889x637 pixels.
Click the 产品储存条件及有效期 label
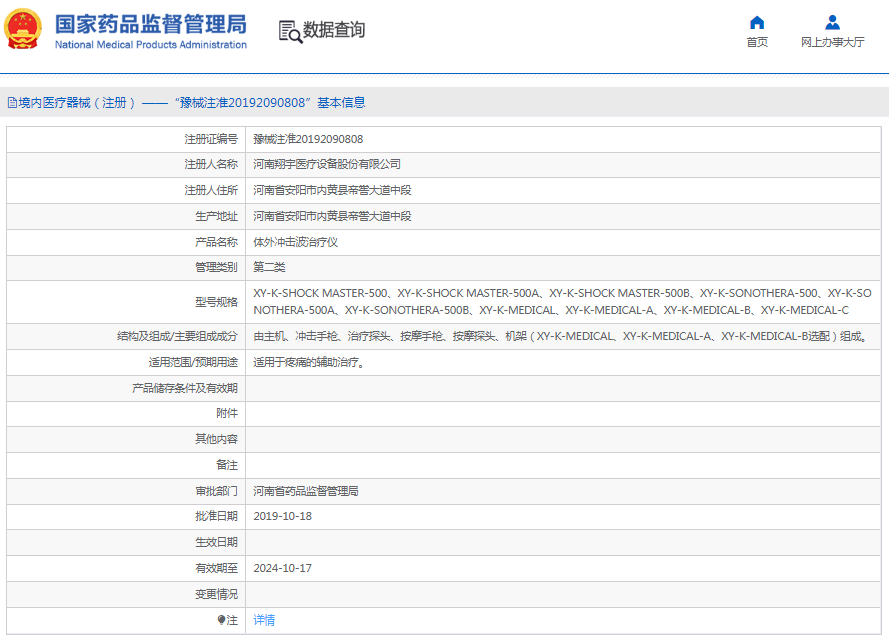tap(185, 388)
